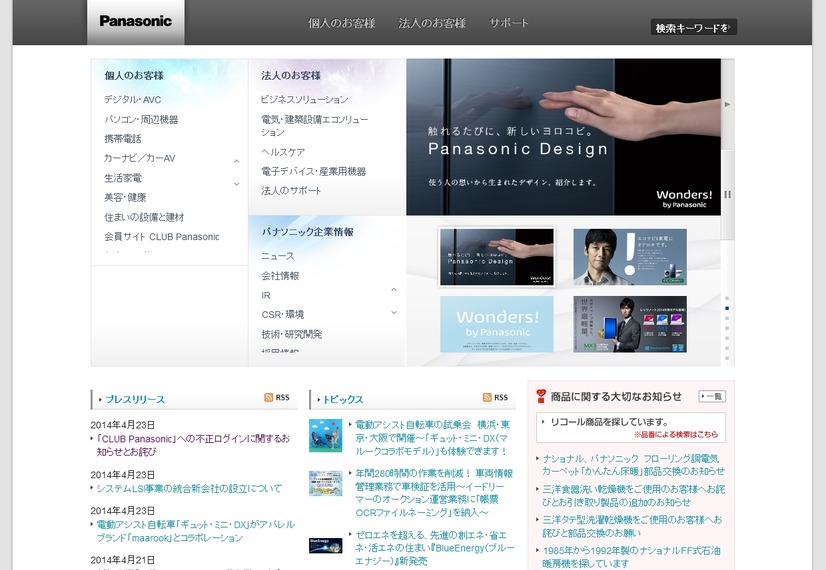826x570 pixels.
Task: Open 電子デバイス・産業用機器 link
Action: click(313, 171)
